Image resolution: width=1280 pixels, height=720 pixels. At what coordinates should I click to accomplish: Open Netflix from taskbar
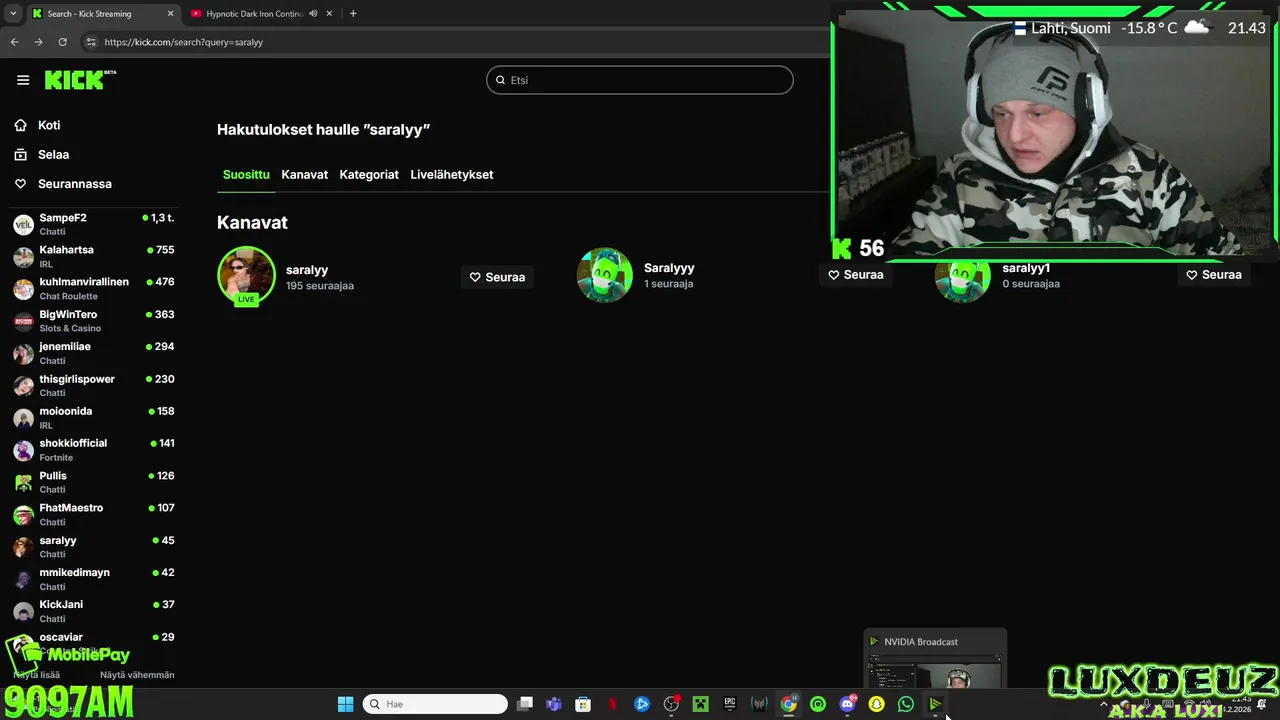[x=613, y=704]
